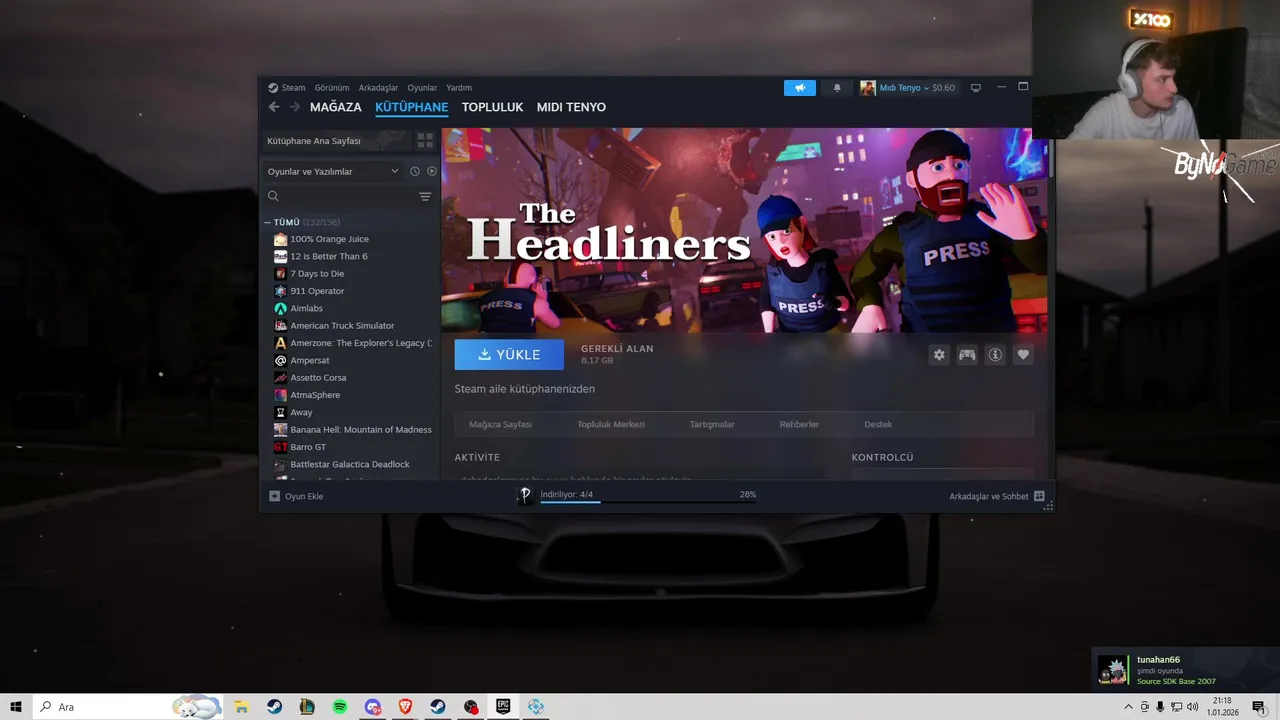Screen dimensions: 1280x720
Task: Open Windows Start menu
Action: coord(16,707)
